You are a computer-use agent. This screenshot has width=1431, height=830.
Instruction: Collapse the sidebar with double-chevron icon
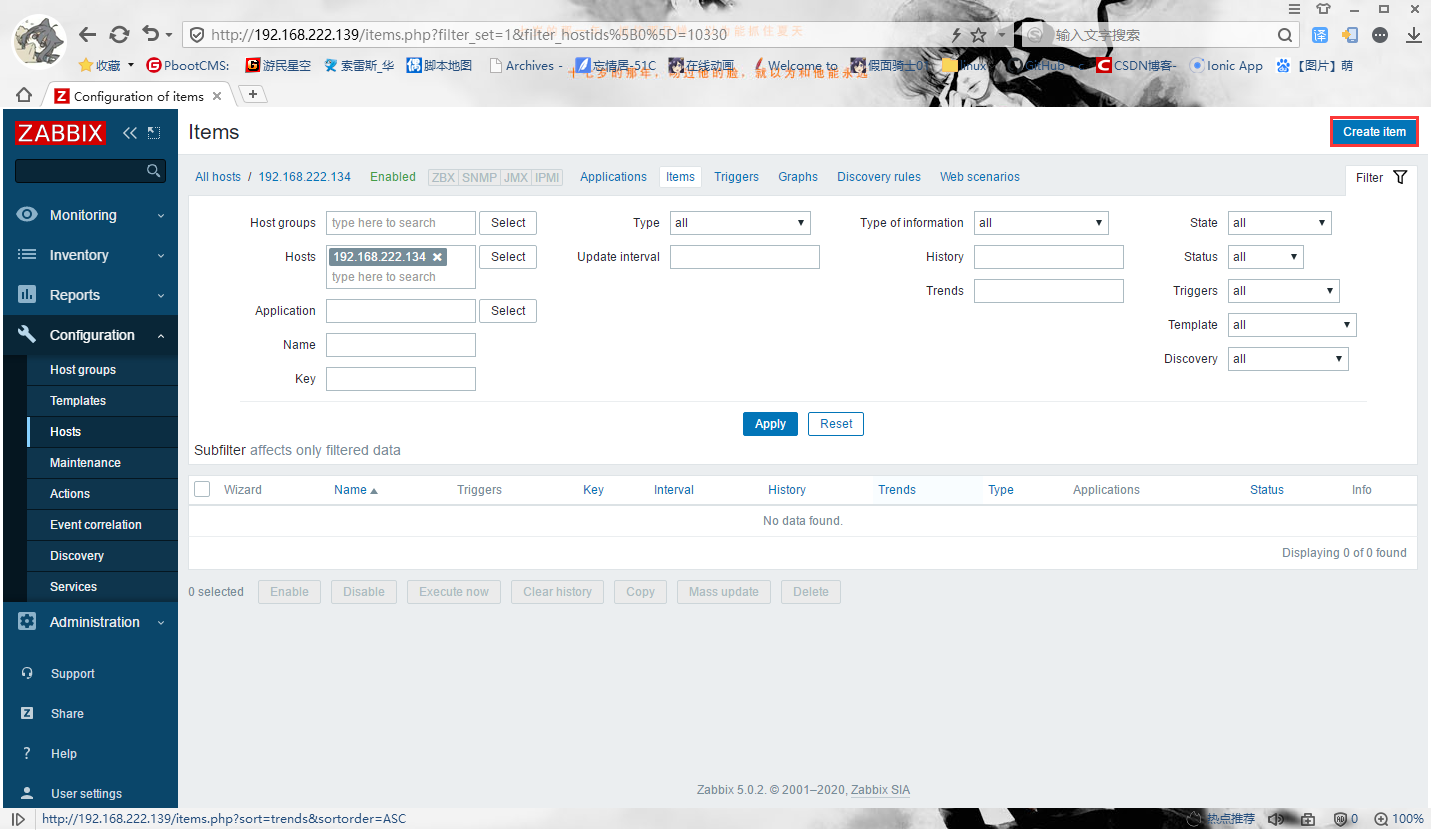(130, 132)
